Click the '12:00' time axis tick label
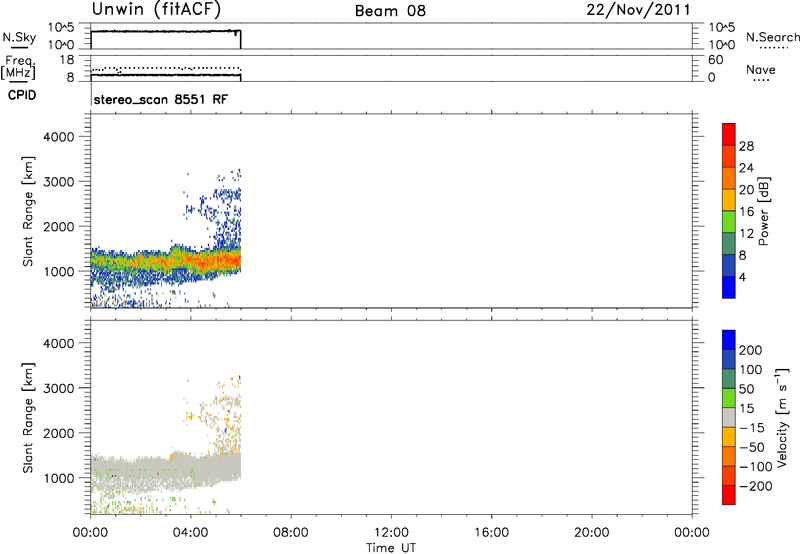This screenshot has height=554, width=800. [391, 532]
